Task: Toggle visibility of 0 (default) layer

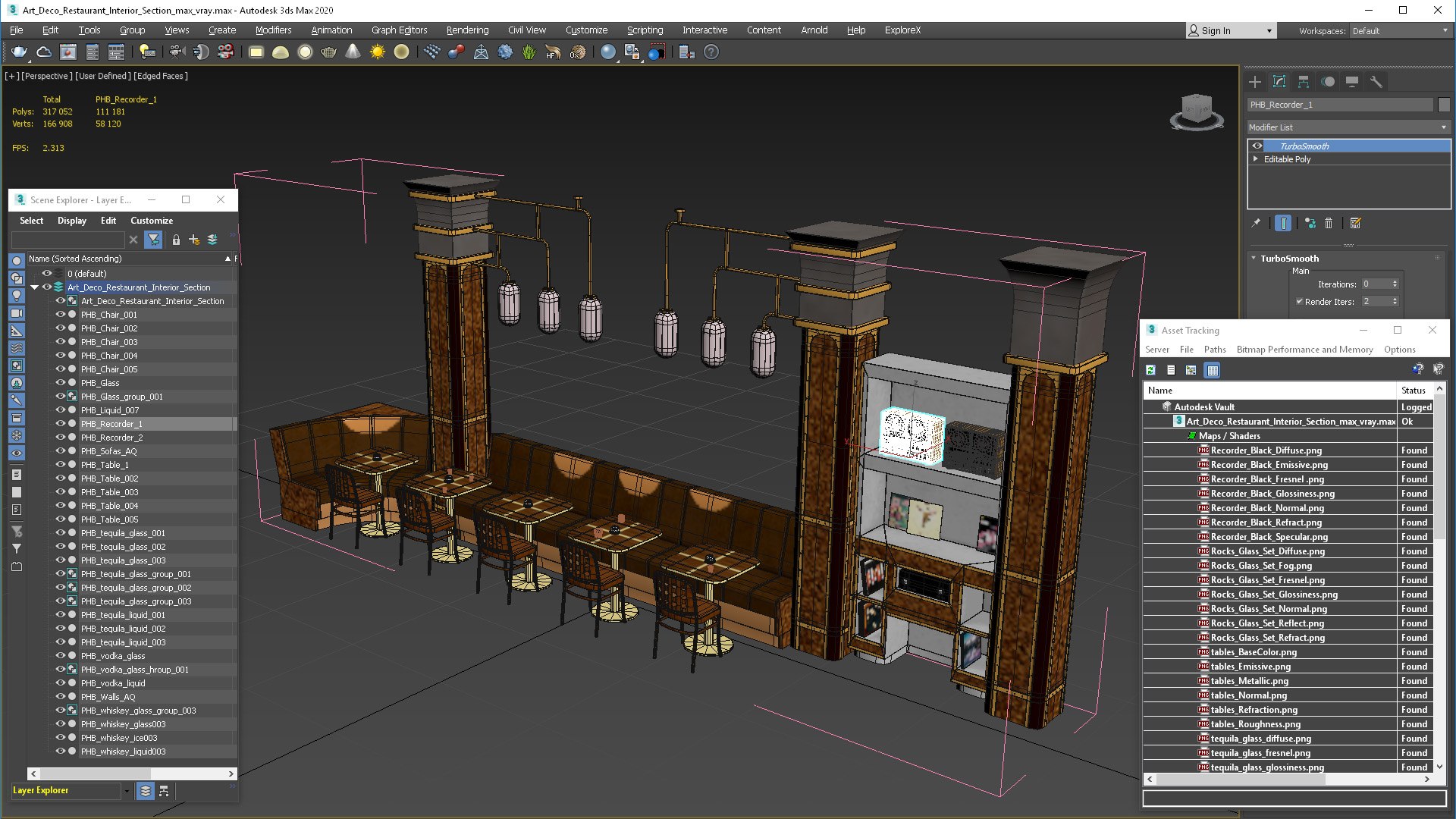Action: (x=46, y=274)
